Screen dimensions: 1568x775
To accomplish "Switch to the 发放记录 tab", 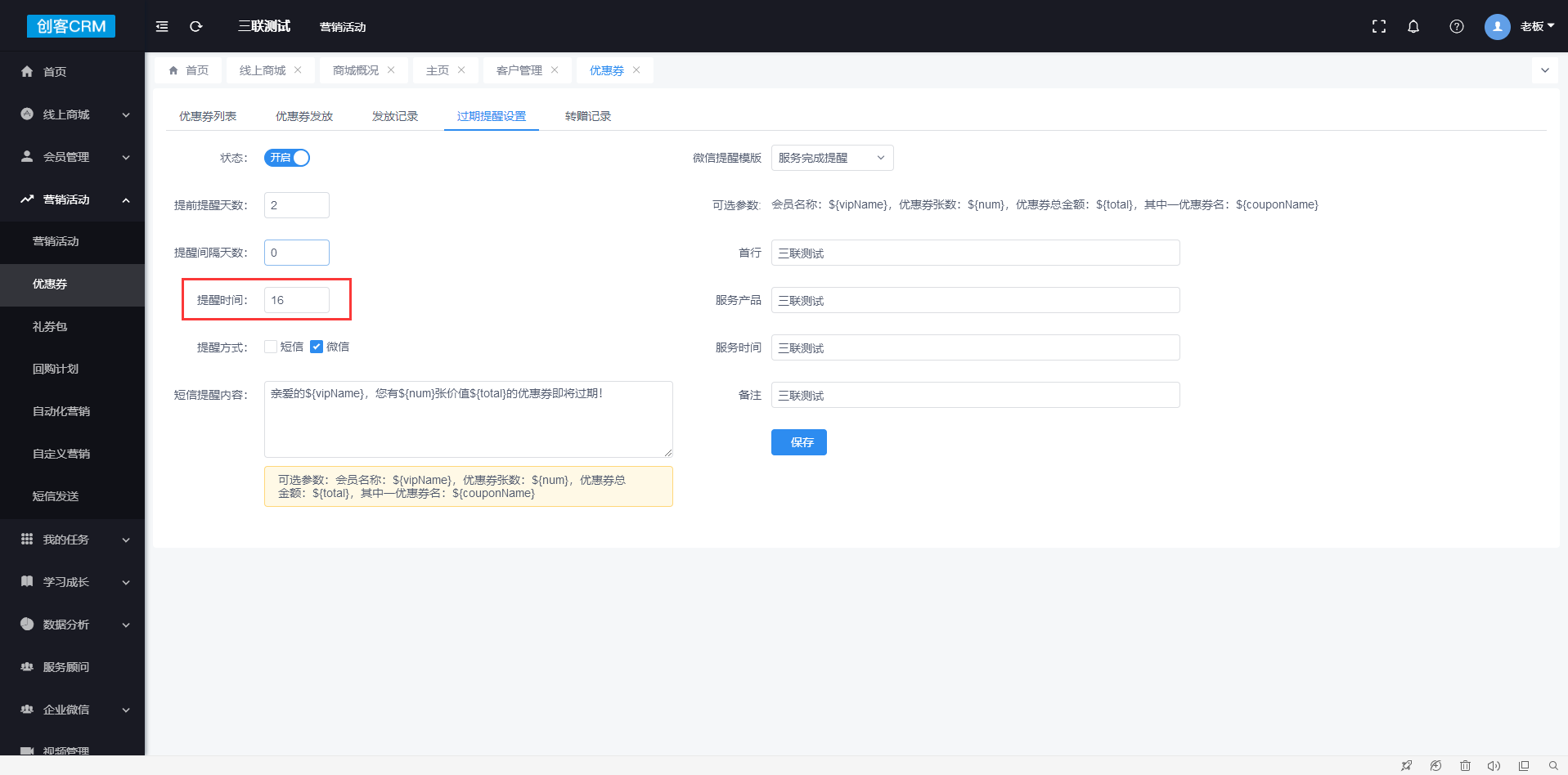I will coord(395,116).
